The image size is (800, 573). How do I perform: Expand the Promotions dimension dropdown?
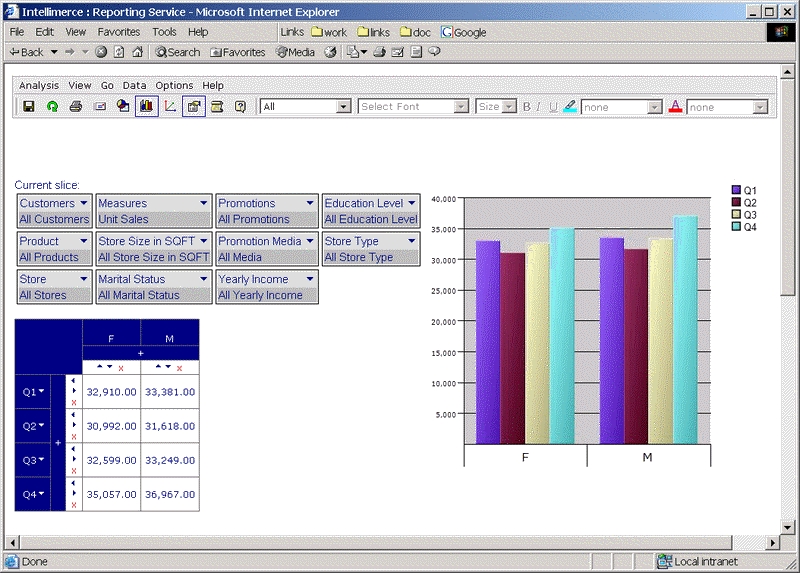tap(310, 203)
